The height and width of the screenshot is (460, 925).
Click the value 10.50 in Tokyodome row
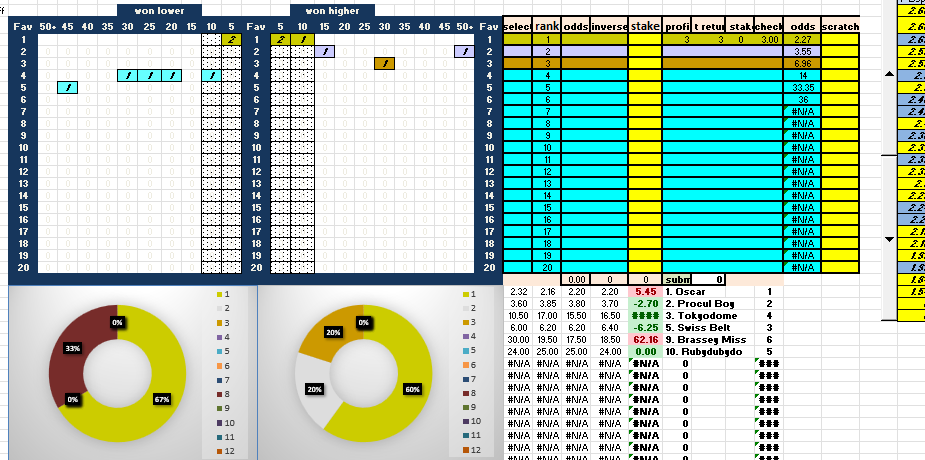point(519,316)
